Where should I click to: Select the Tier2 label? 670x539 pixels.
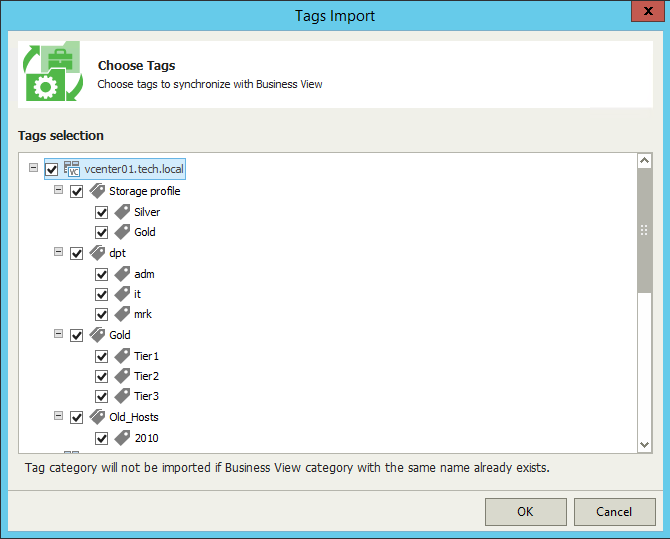click(147, 376)
